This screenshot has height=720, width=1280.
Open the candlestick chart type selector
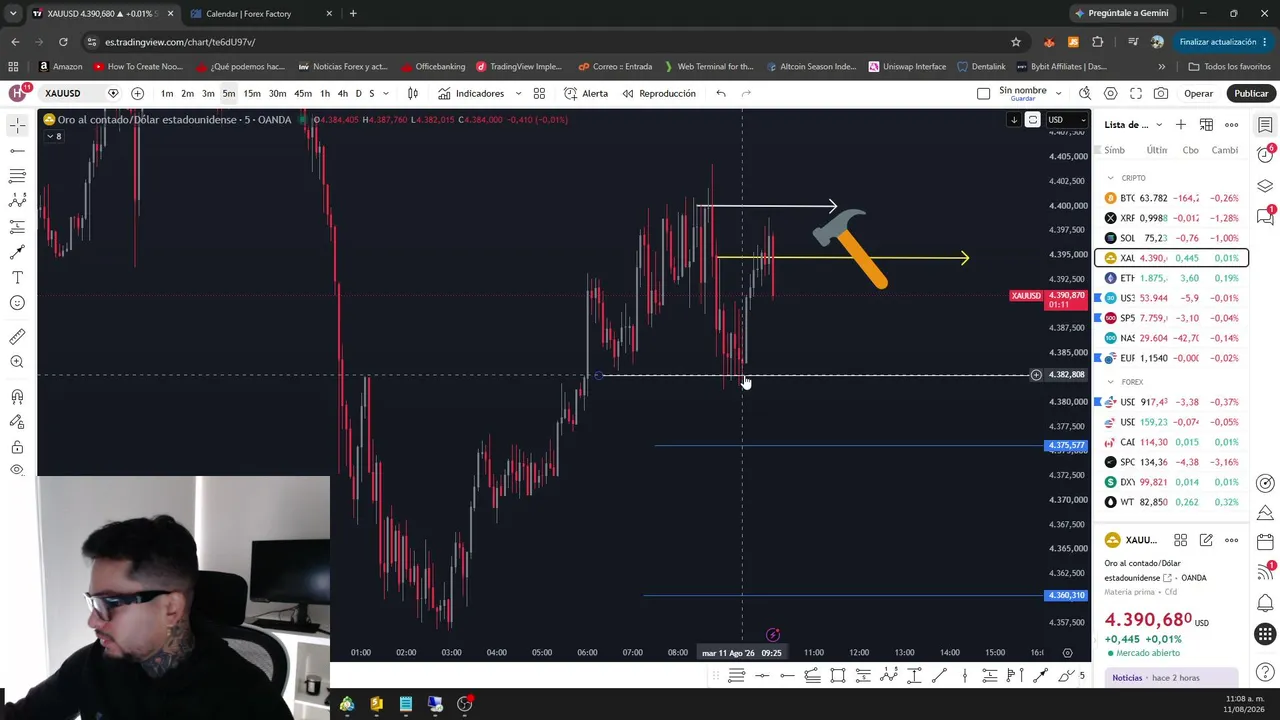412,93
